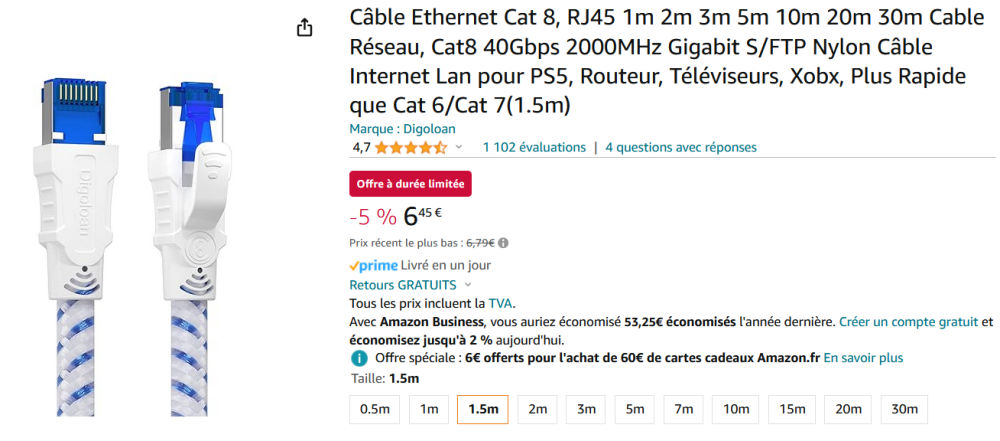Open the 1 102 évaluations link
This screenshot has height=441, width=1000.
tap(534, 147)
